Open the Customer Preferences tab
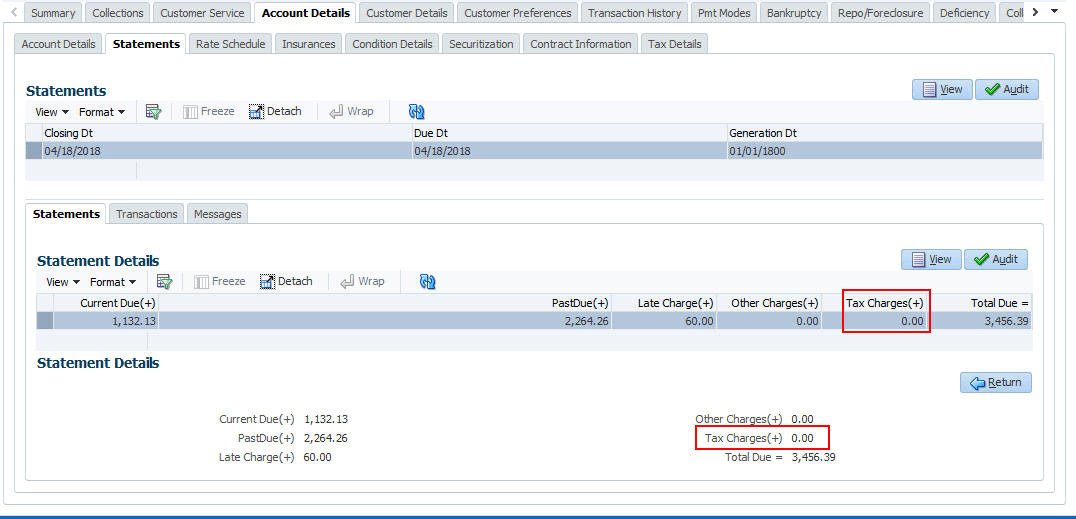 pos(517,13)
